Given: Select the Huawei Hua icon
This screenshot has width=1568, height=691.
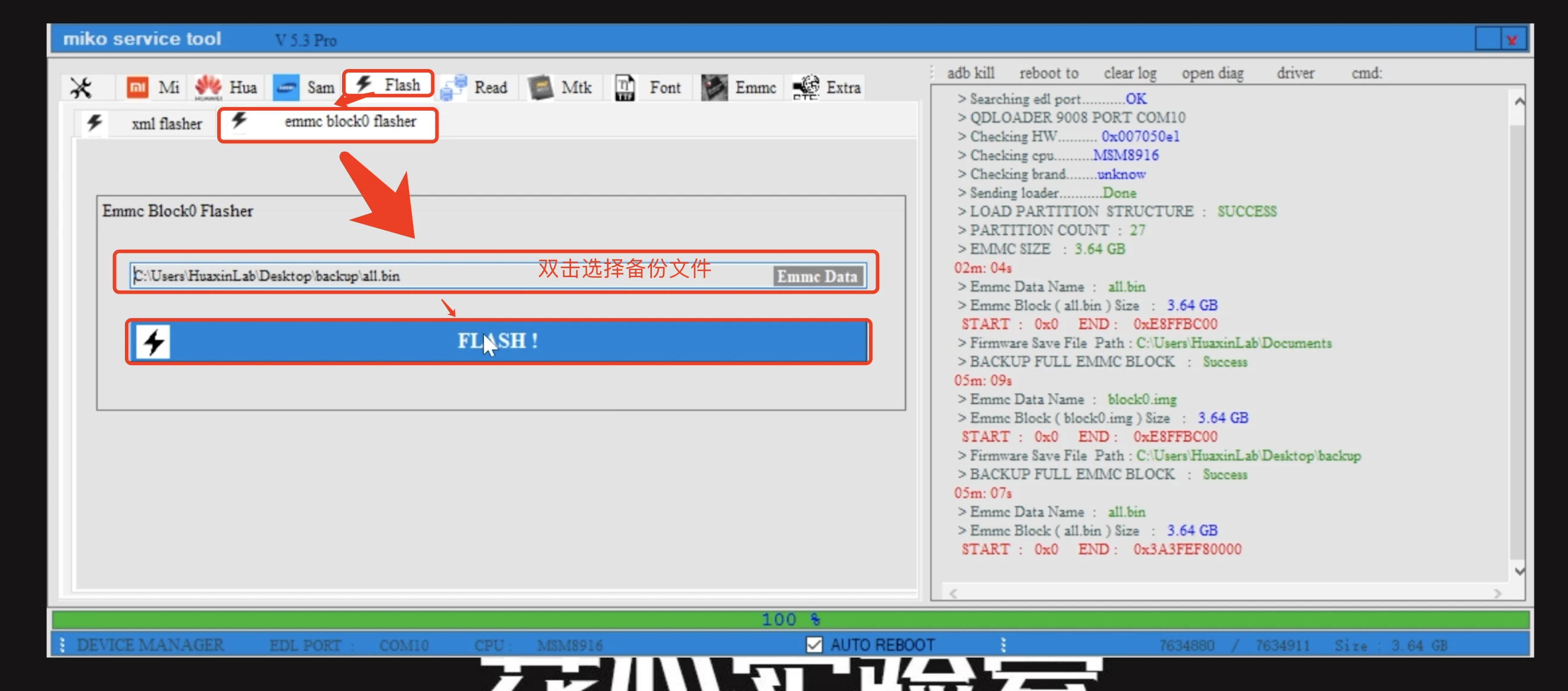Looking at the screenshot, I should pyautogui.click(x=226, y=87).
